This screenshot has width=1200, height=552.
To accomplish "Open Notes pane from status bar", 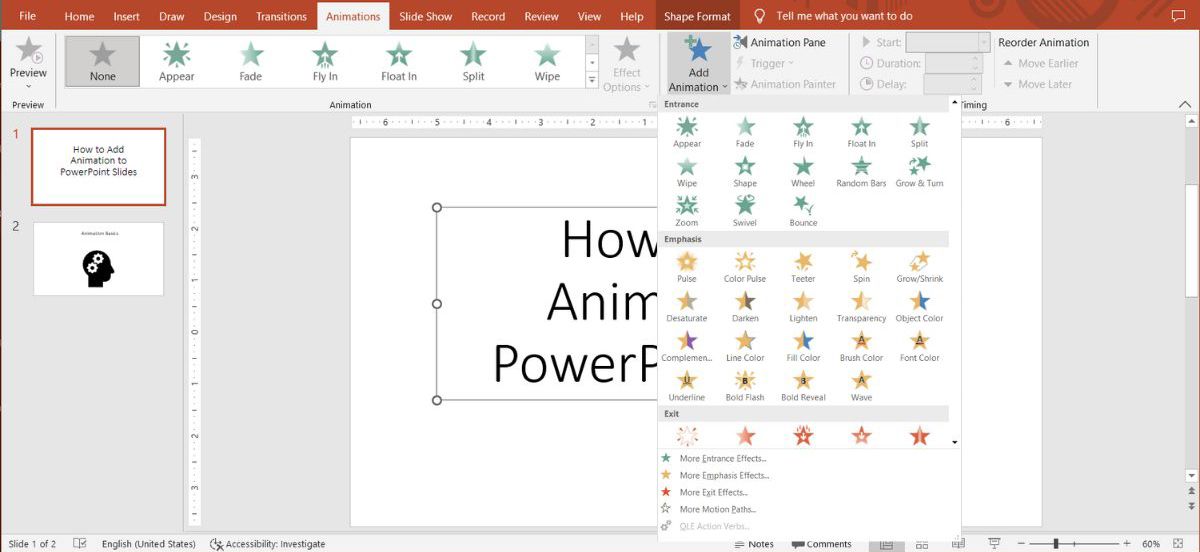I will pos(754,544).
